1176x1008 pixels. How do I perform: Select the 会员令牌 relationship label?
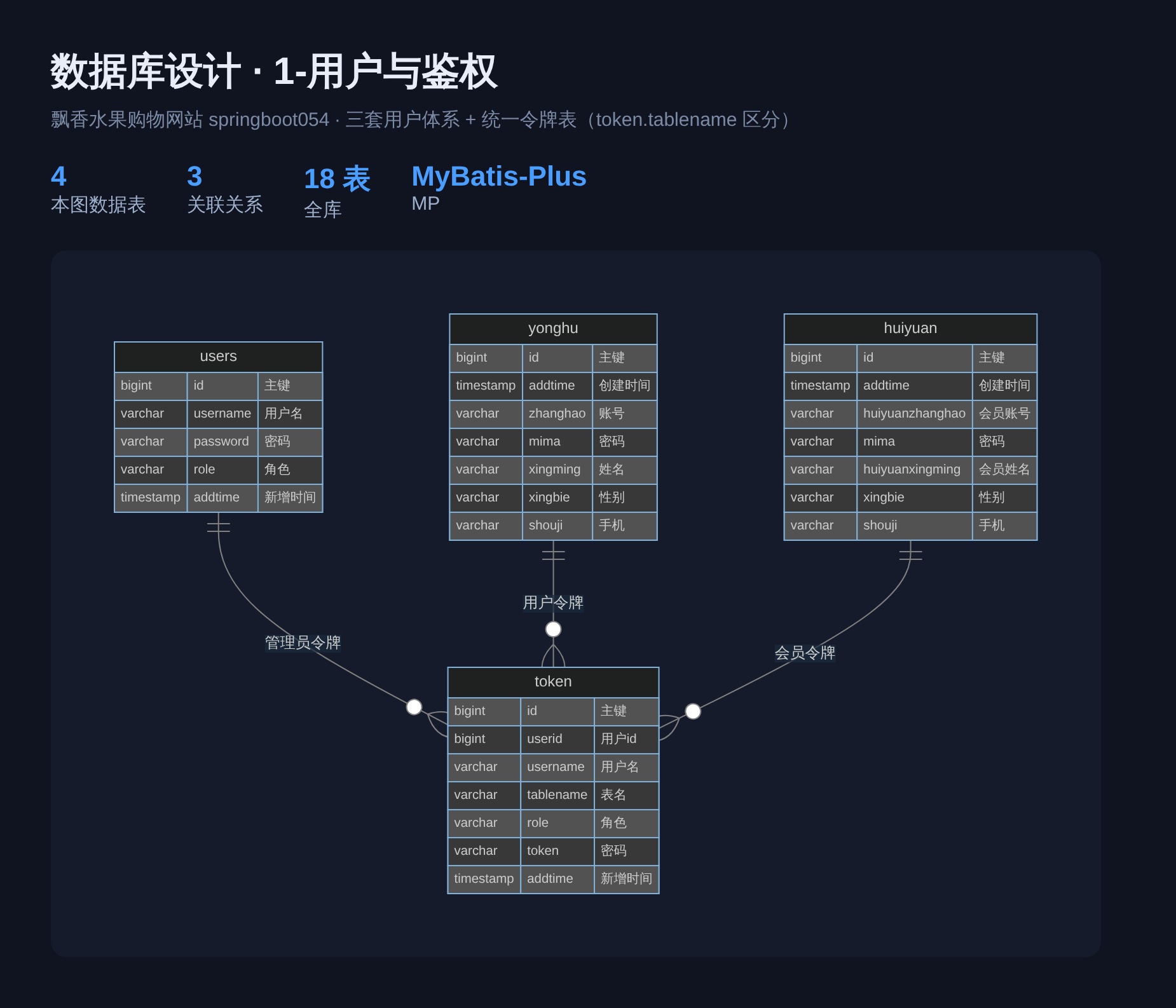click(805, 653)
